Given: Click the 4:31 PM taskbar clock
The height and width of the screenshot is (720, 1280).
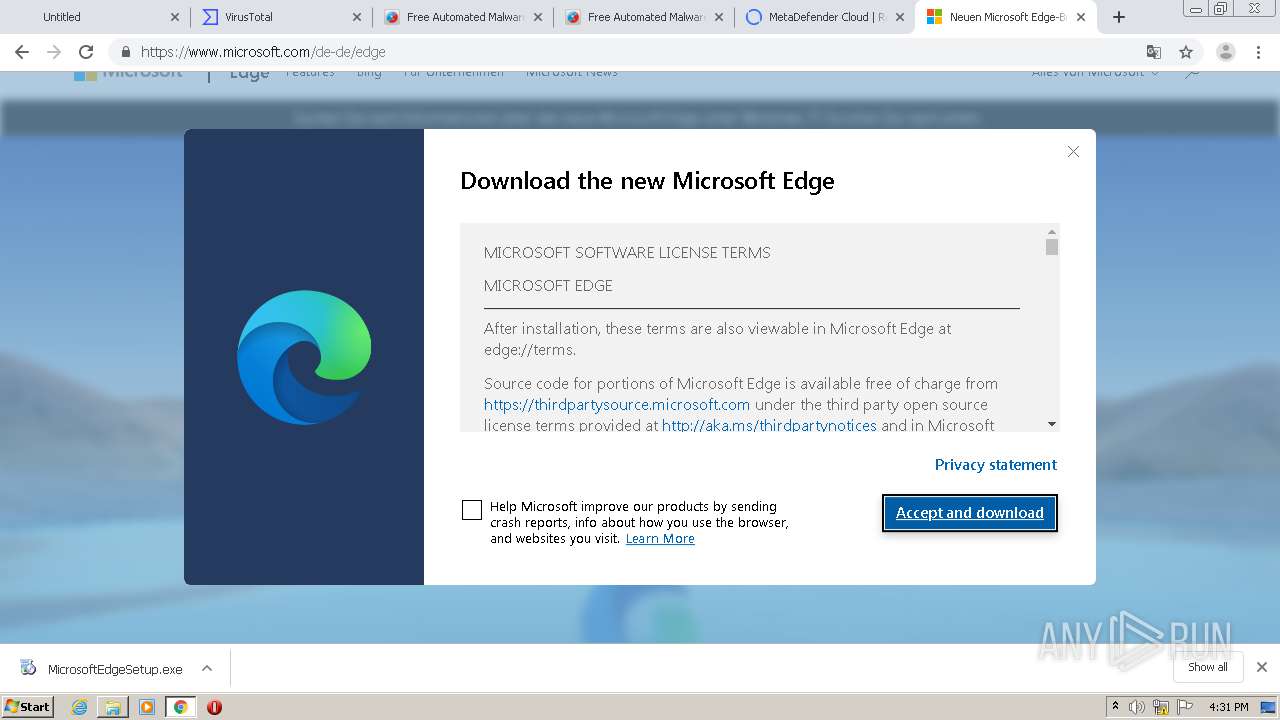Looking at the screenshot, I should [x=1228, y=707].
